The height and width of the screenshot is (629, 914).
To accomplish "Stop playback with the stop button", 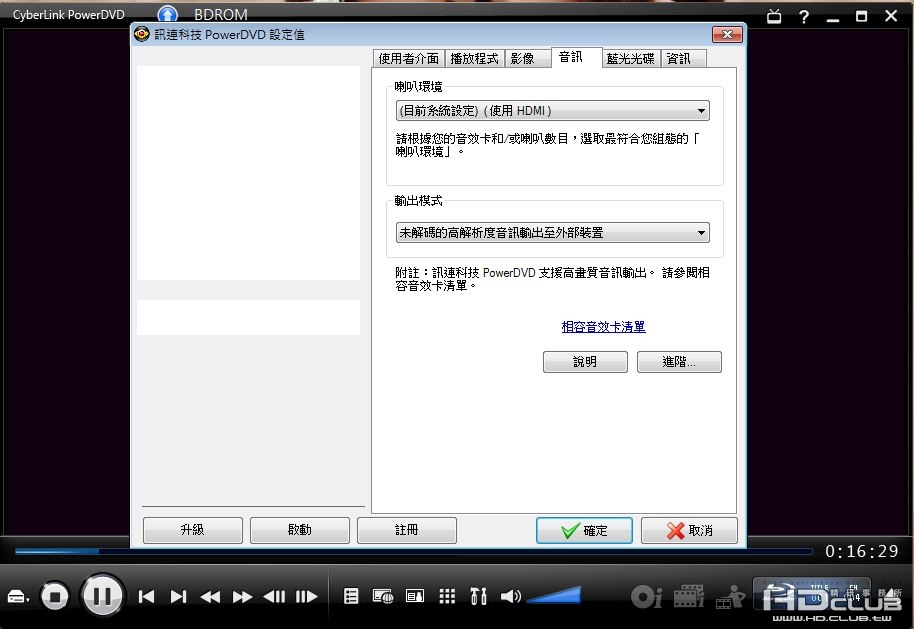I will pyautogui.click(x=55, y=596).
